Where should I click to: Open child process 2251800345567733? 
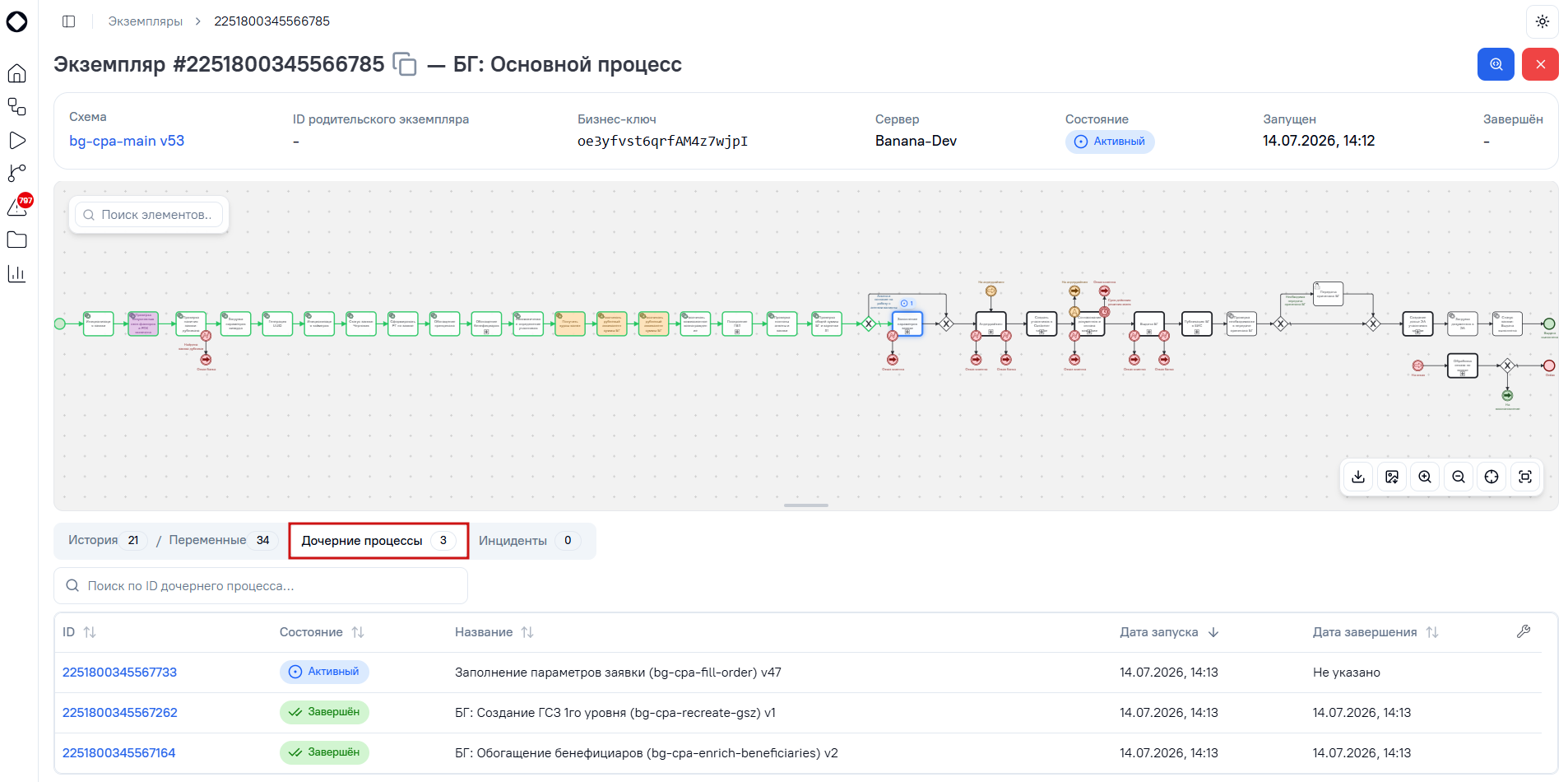[120, 673]
